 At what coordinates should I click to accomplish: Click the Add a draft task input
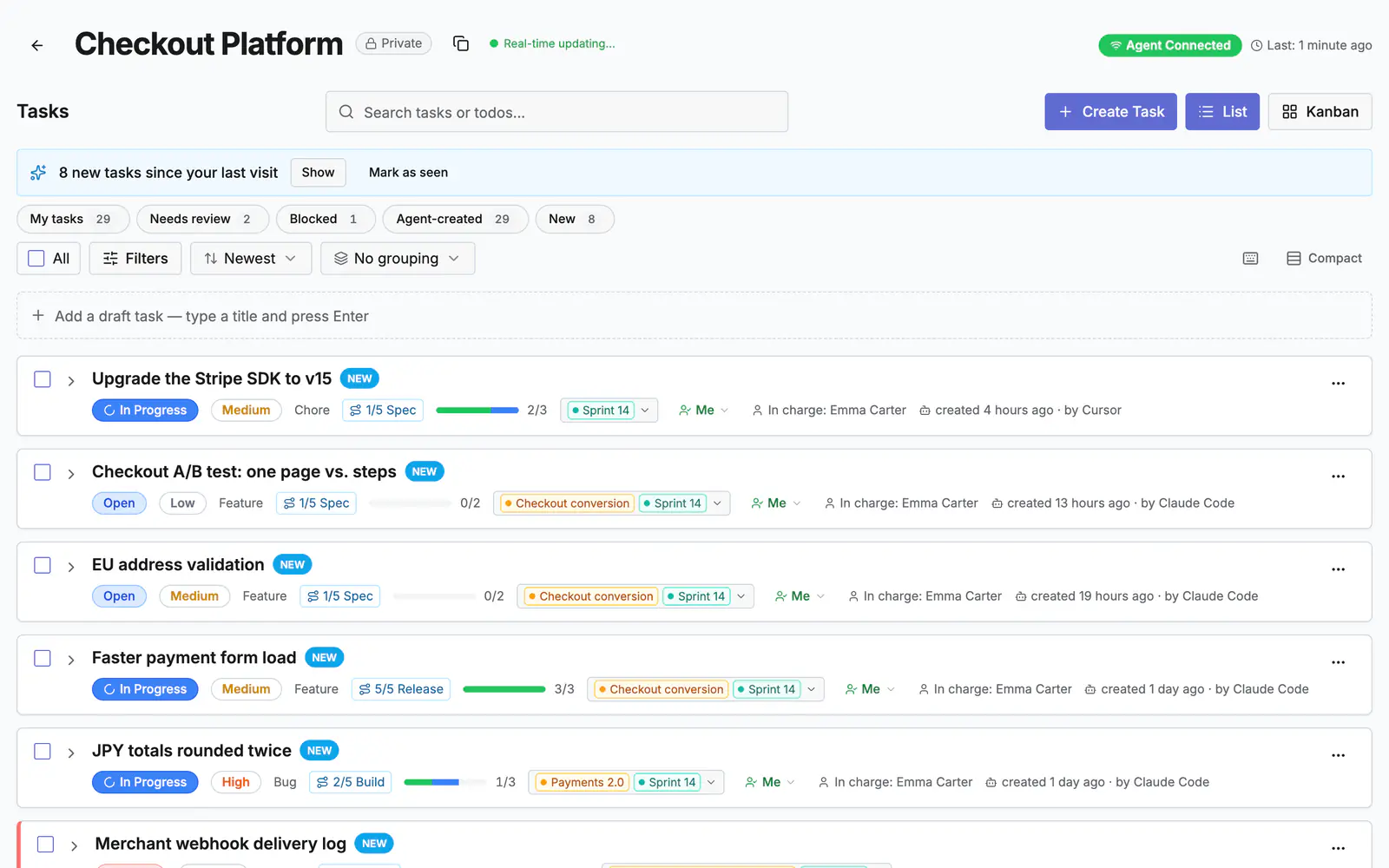[x=694, y=316]
